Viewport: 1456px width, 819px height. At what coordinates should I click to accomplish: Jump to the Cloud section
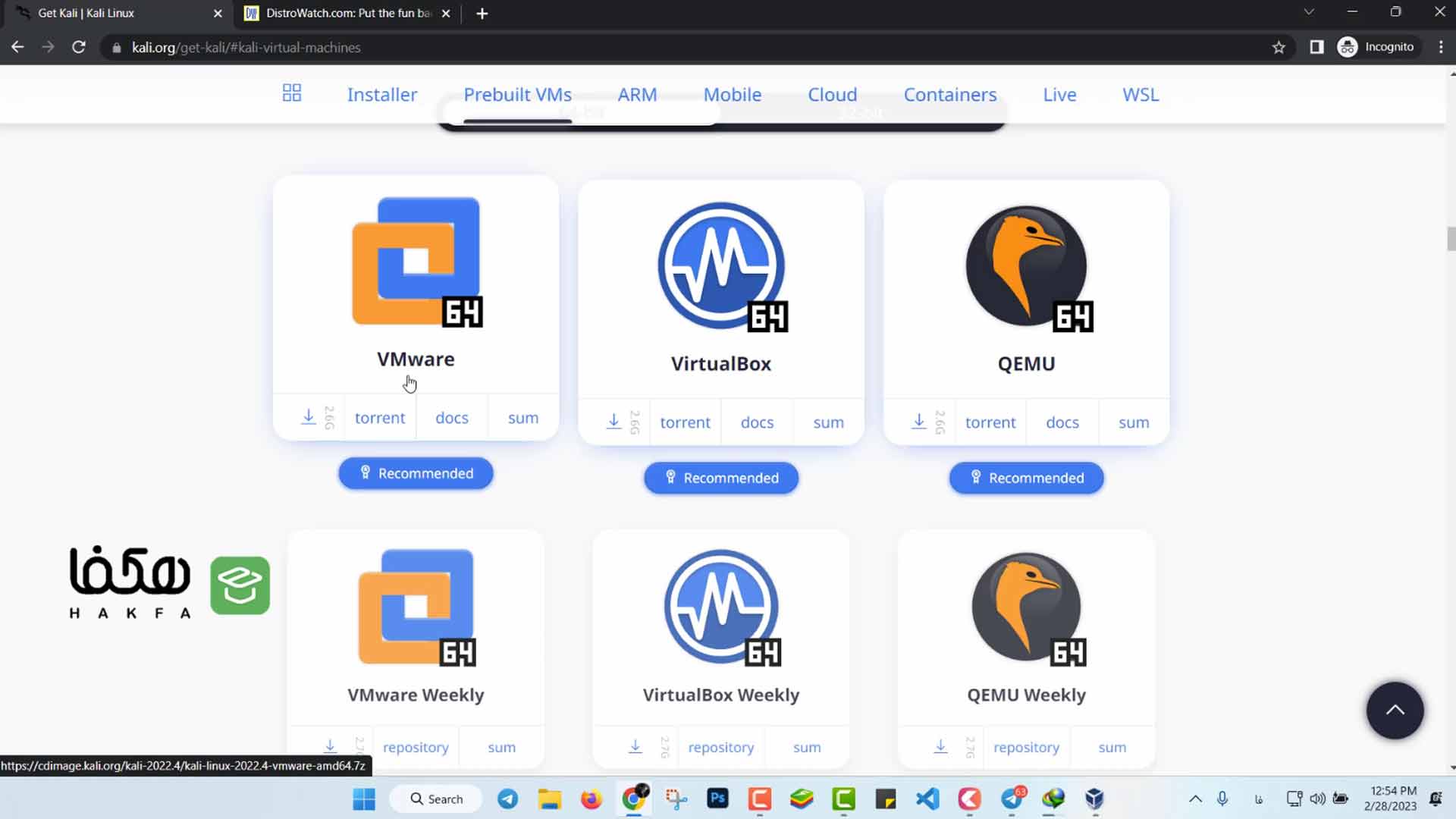832,95
